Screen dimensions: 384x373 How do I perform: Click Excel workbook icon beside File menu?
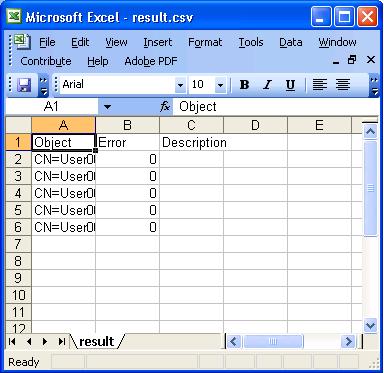22,42
